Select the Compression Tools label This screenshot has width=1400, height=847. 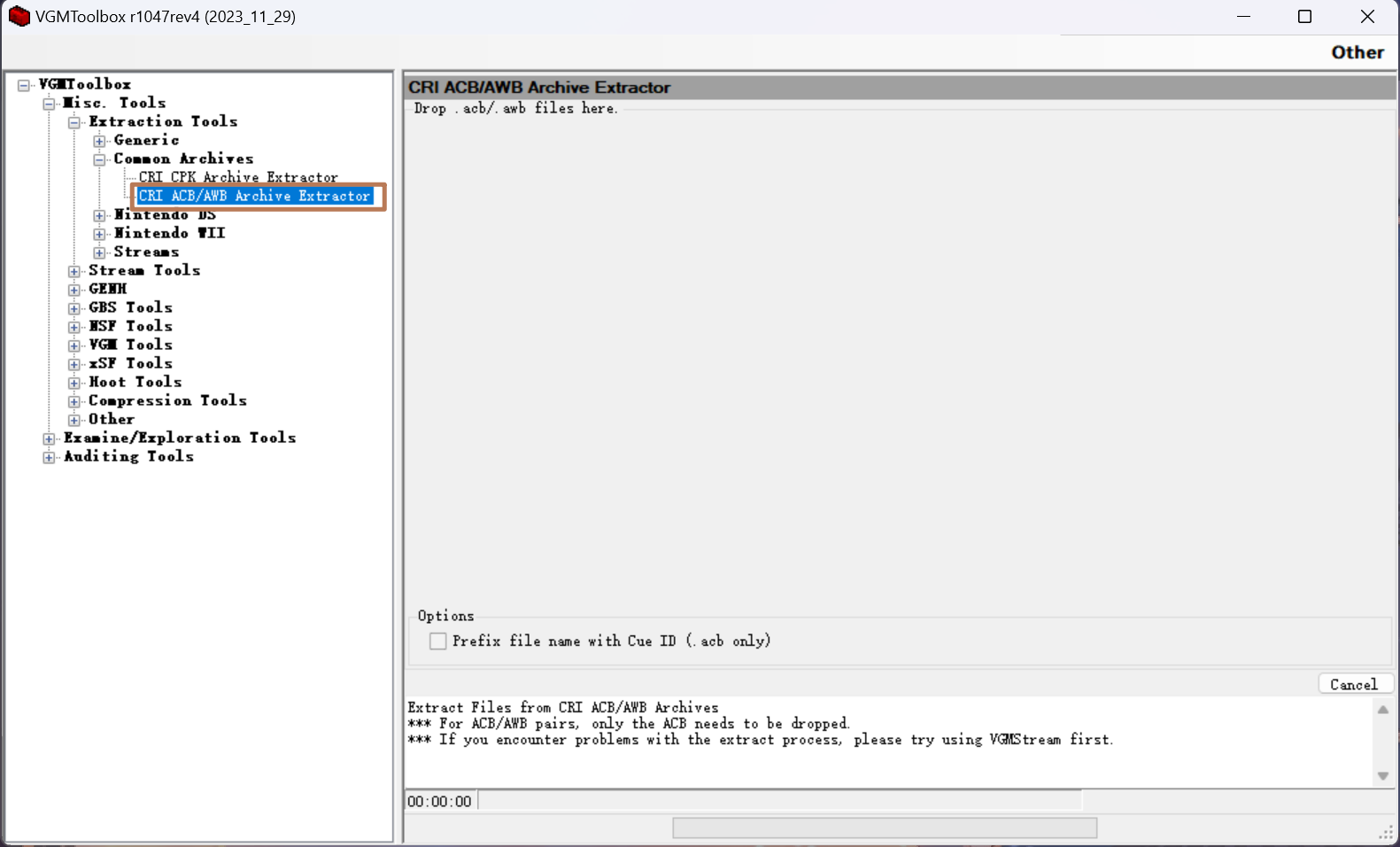pyautogui.click(x=167, y=400)
